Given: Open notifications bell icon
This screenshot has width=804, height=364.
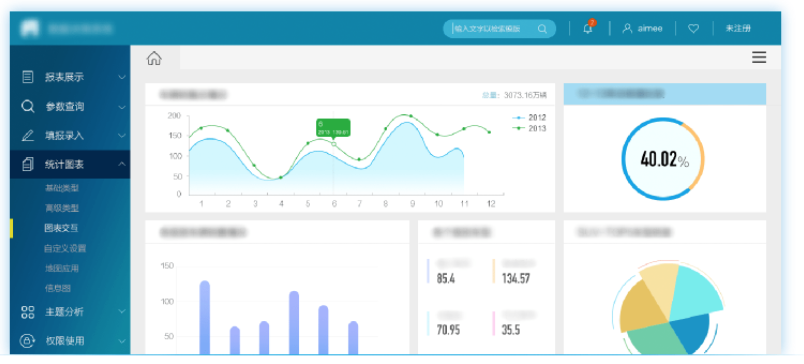Looking at the screenshot, I should [588, 29].
